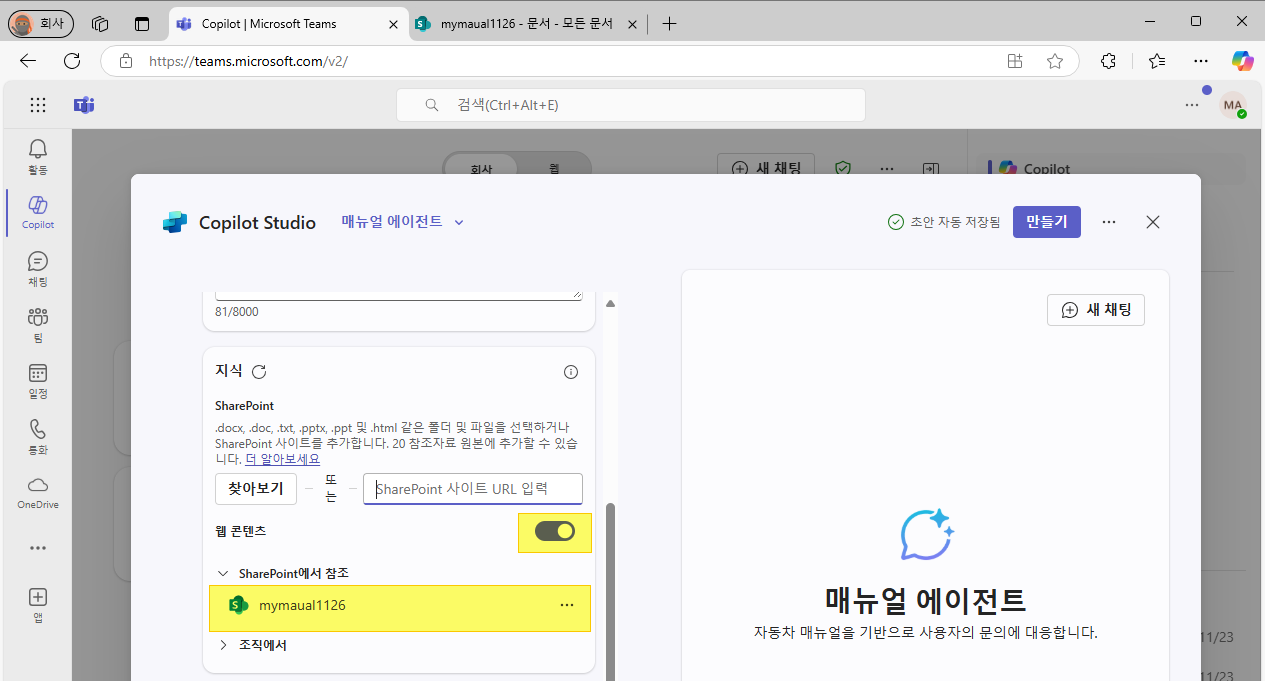
Task: Open browser favorites list icon
Action: coord(1157,61)
